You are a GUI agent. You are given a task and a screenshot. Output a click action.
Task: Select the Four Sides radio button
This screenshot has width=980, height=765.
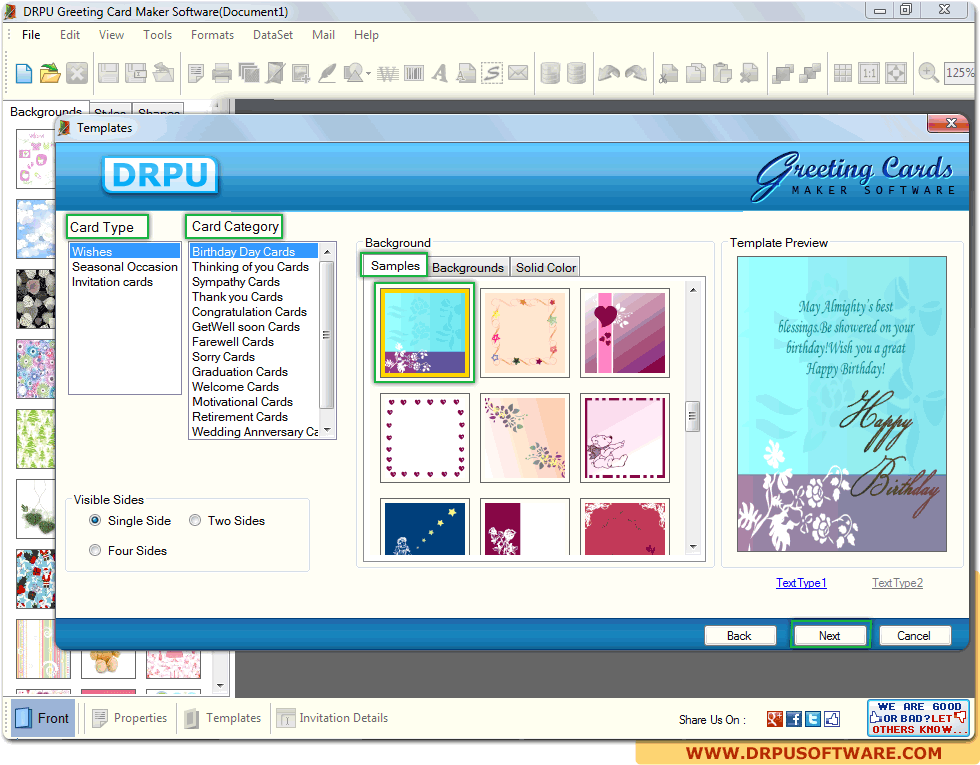pyautogui.click(x=95, y=550)
